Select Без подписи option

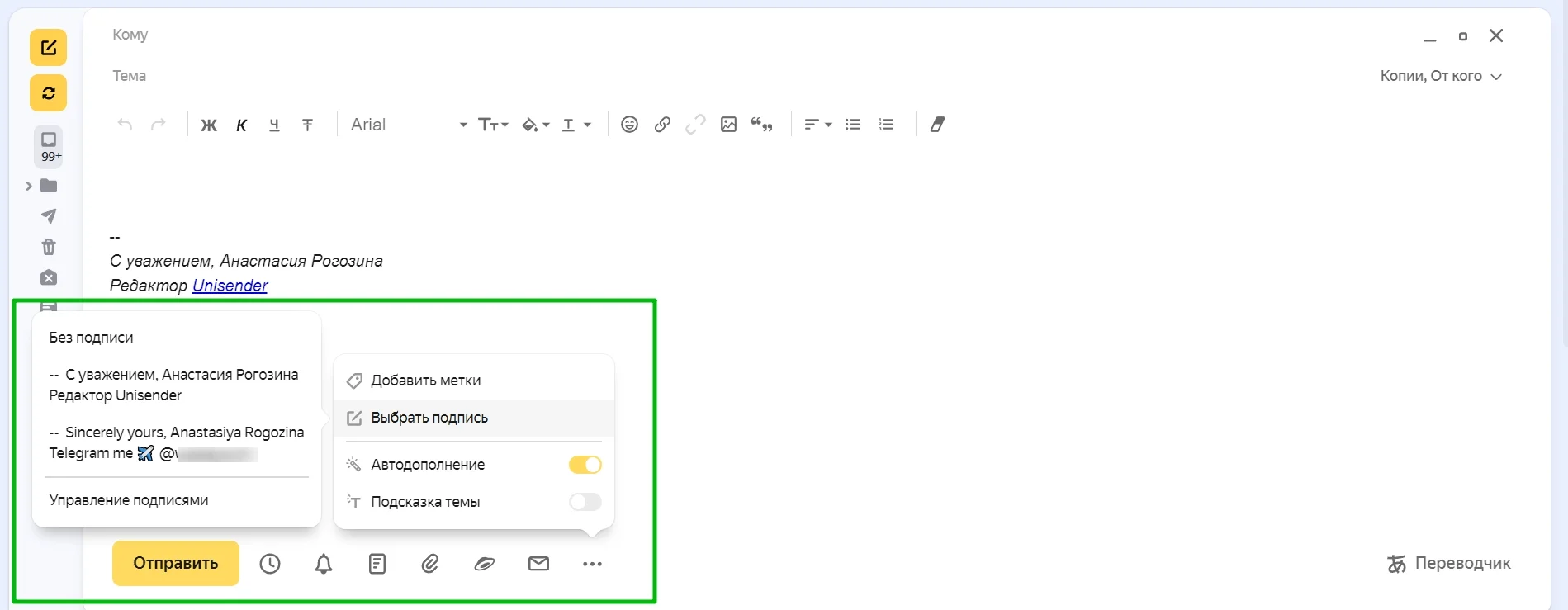tap(91, 338)
